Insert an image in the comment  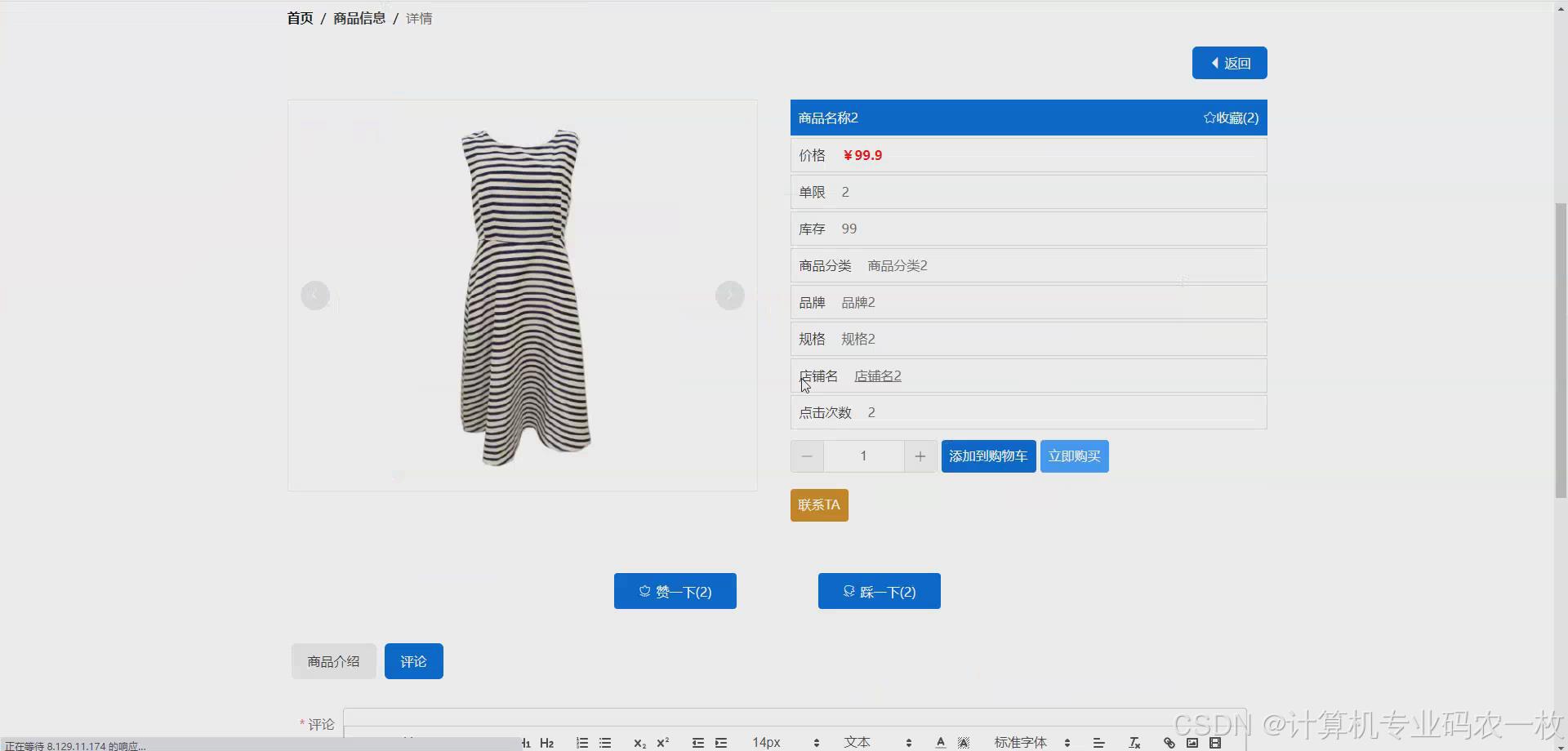pos(1192,743)
